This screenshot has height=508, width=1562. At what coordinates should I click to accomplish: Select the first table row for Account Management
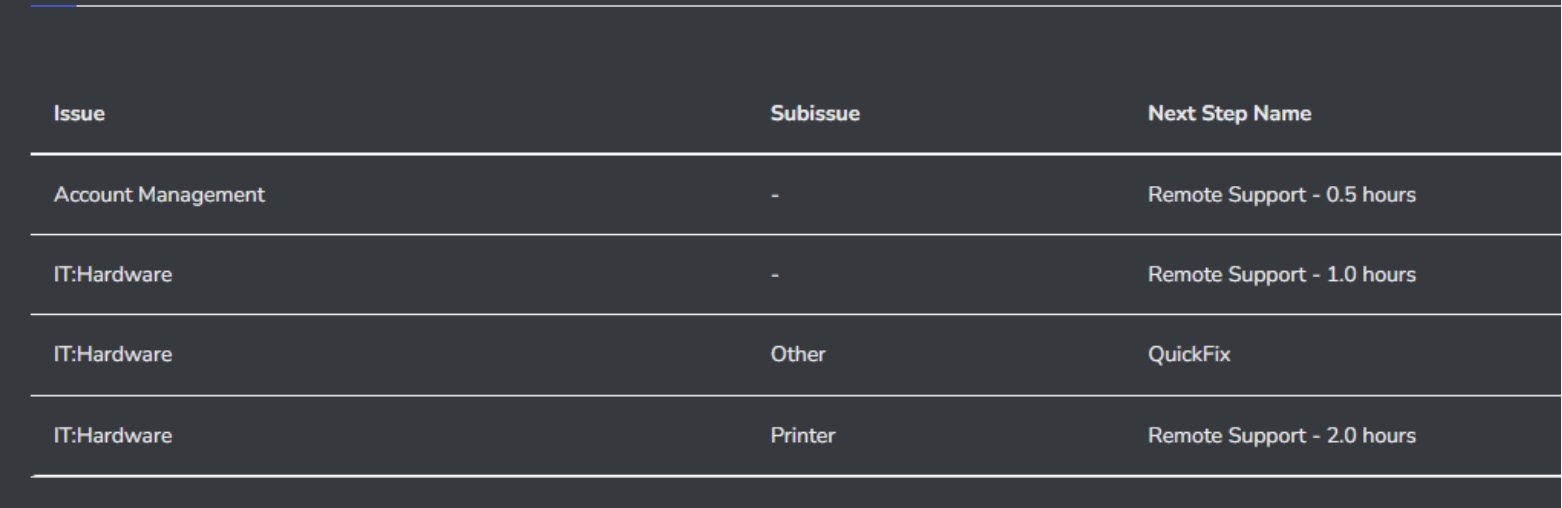point(500,195)
